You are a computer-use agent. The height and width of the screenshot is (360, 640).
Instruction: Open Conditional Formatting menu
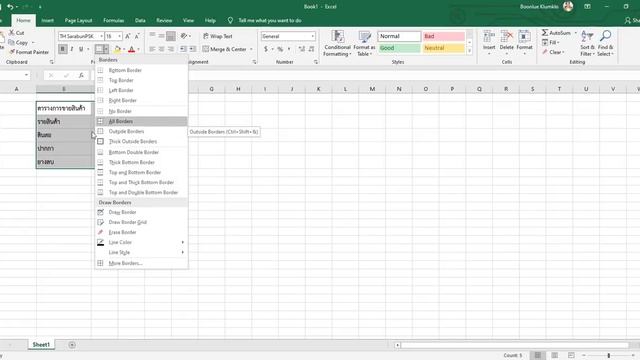coord(337,43)
